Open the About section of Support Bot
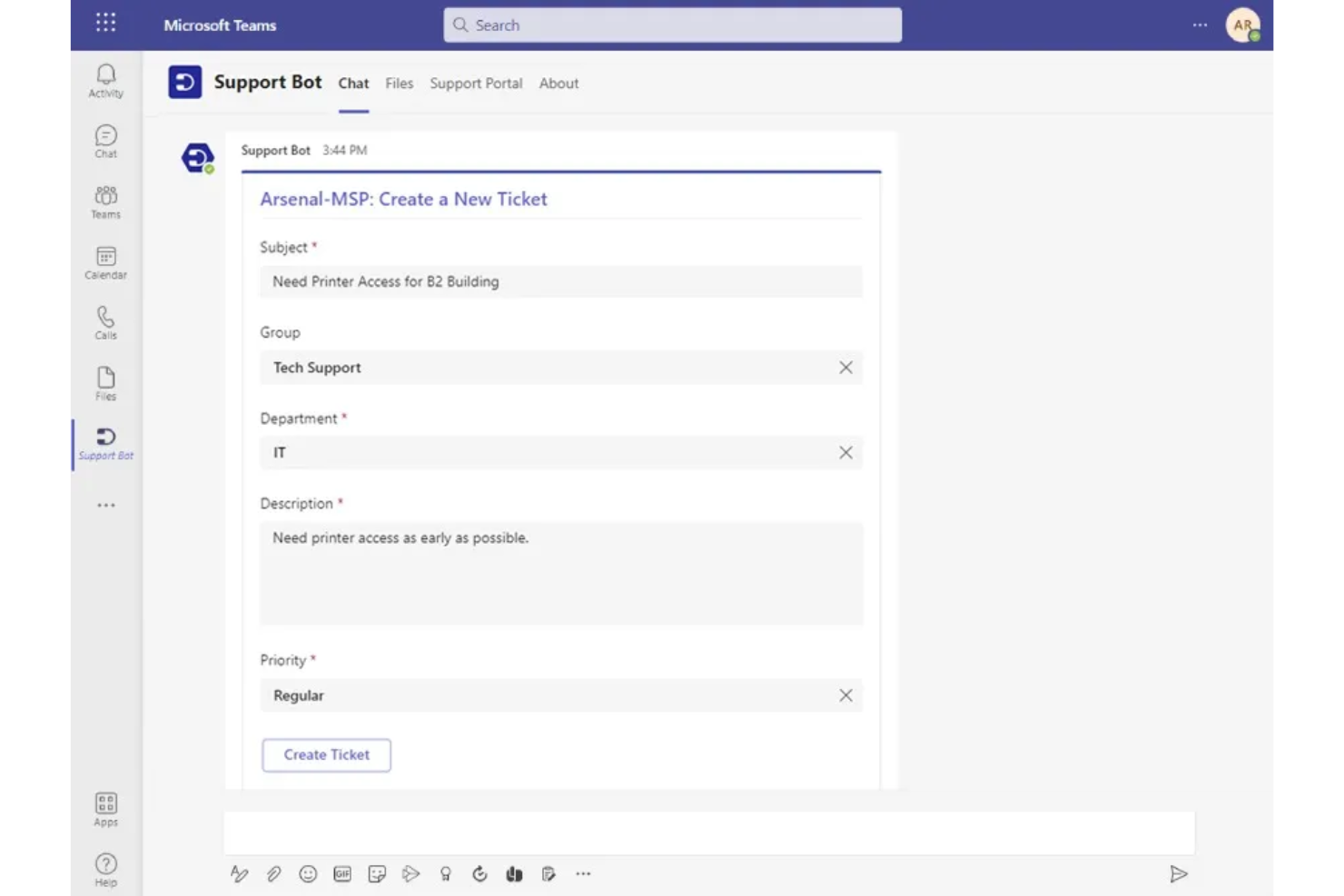1344x896 pixels. [558, 83]
